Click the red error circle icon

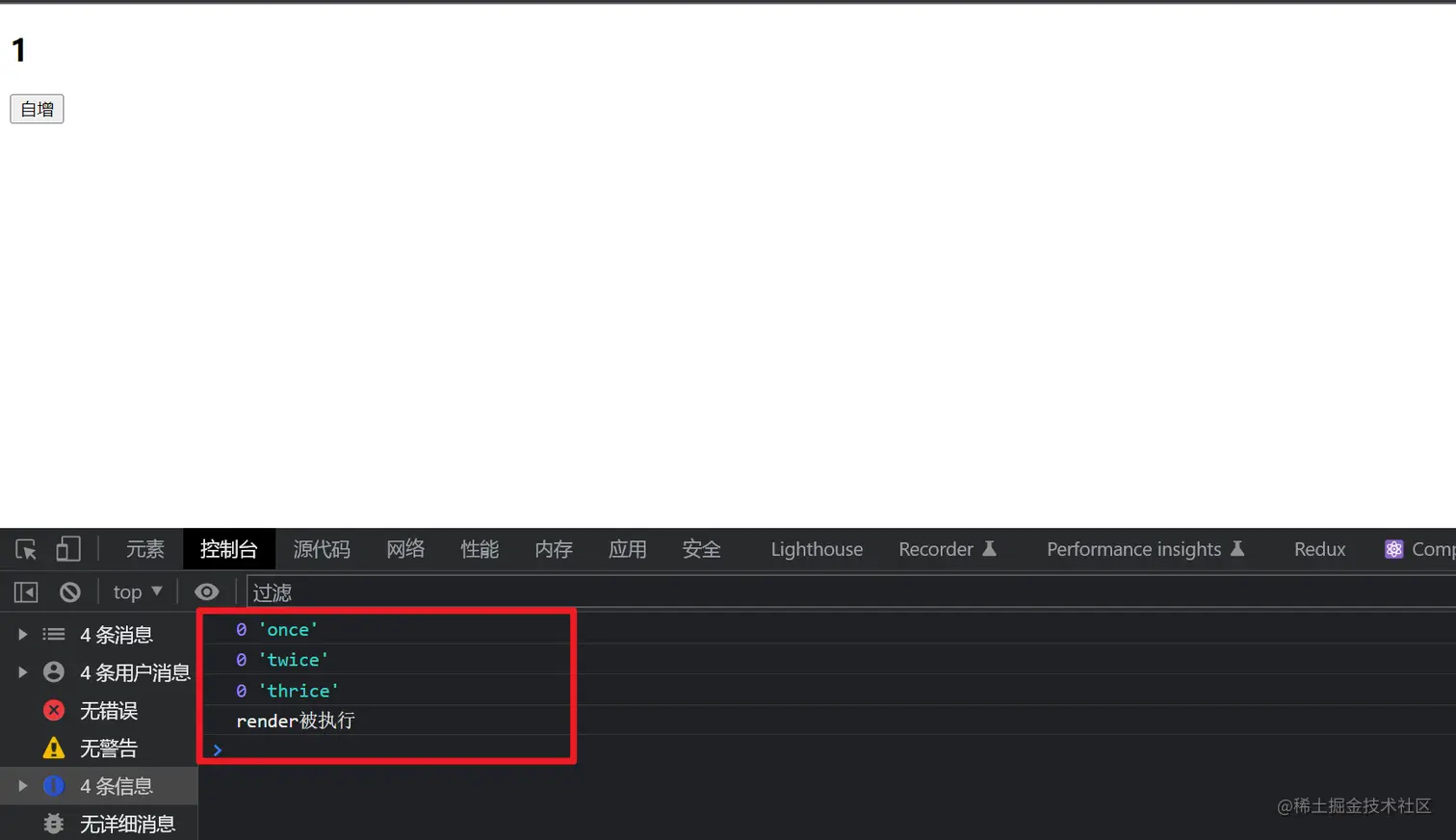[54, 710]
